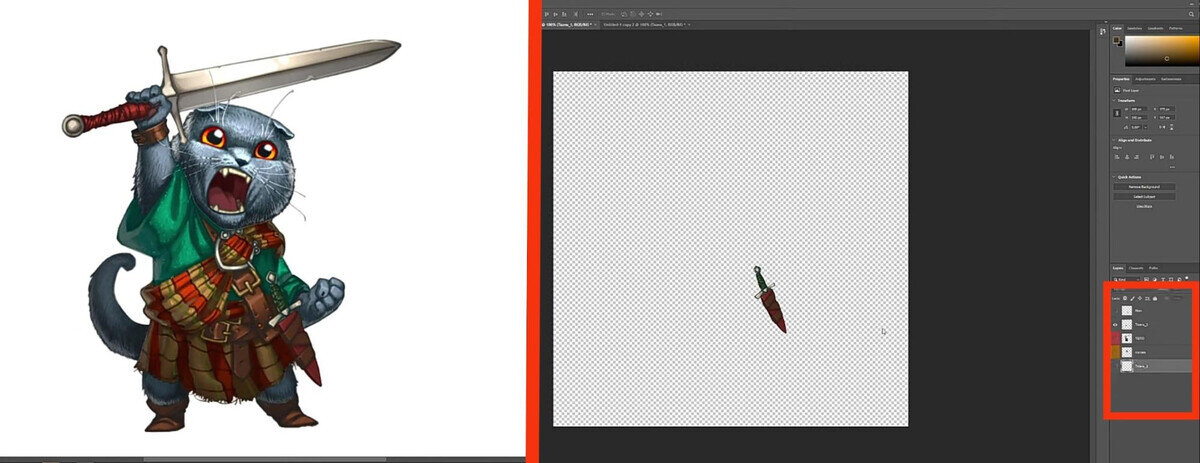Click the Y position field in Transform

click(1169, 117)
